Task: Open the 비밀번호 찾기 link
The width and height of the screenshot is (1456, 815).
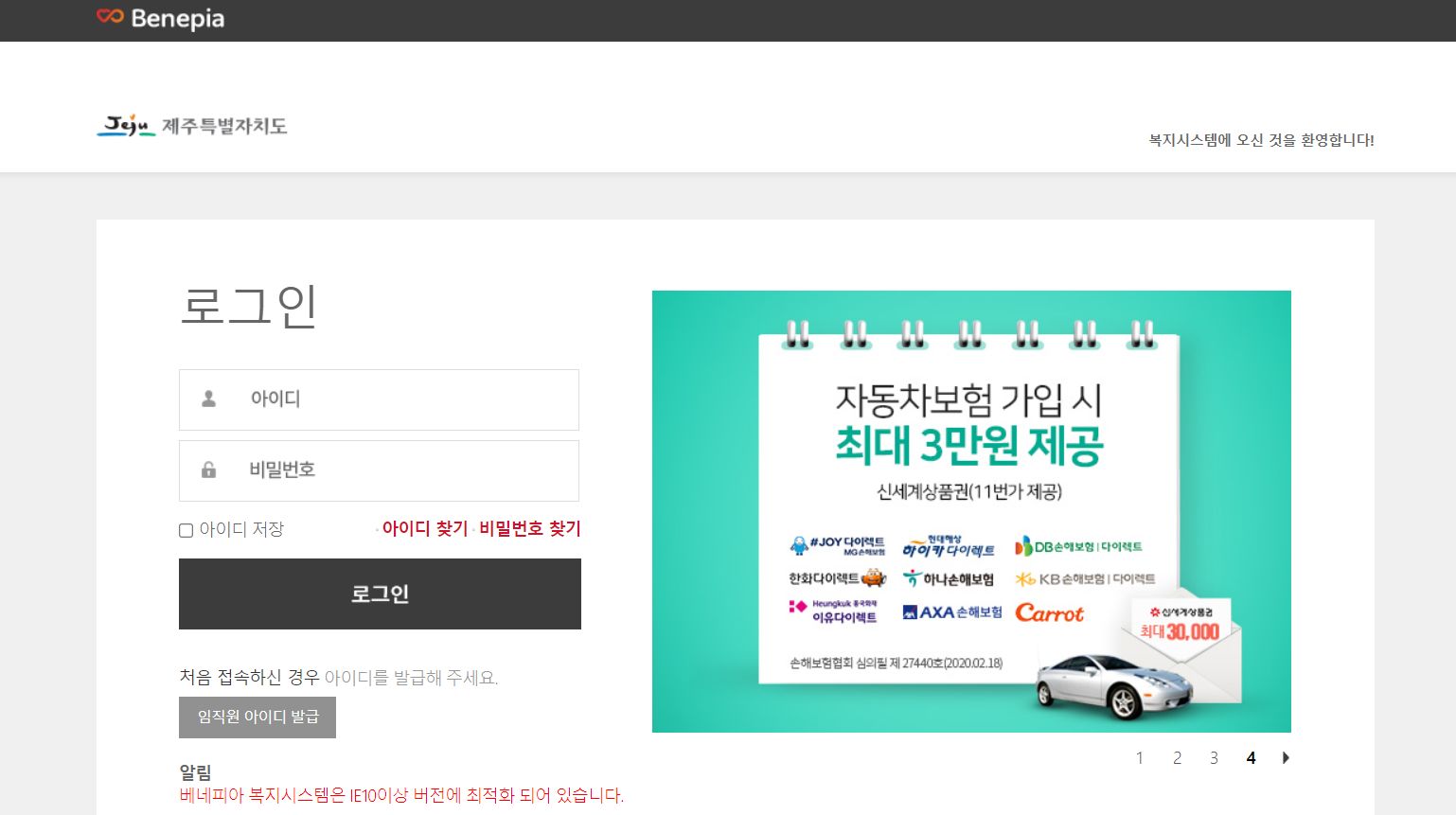Action: pos(530,528)
